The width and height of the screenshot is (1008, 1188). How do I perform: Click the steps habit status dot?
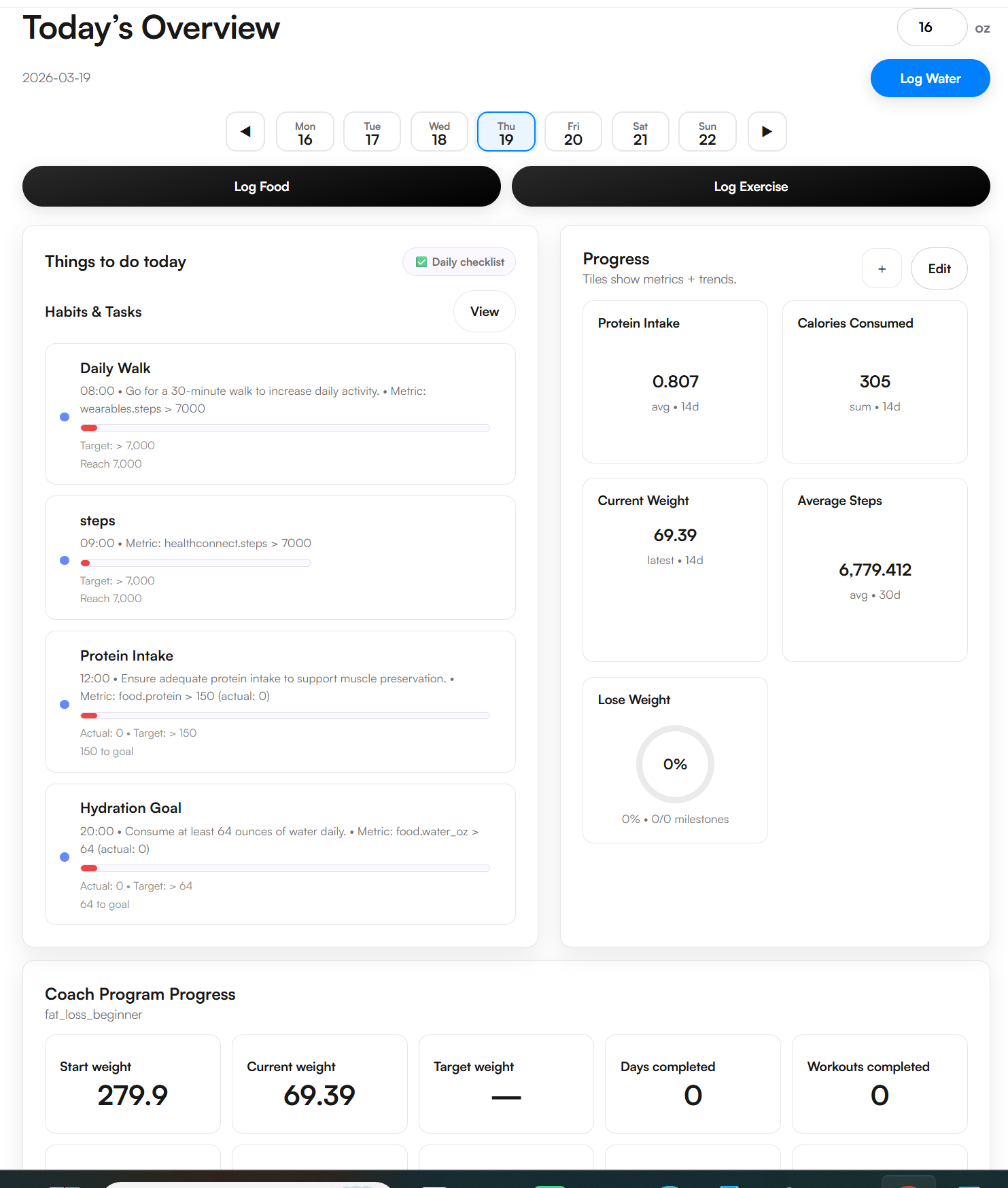[x=65, y=560]
